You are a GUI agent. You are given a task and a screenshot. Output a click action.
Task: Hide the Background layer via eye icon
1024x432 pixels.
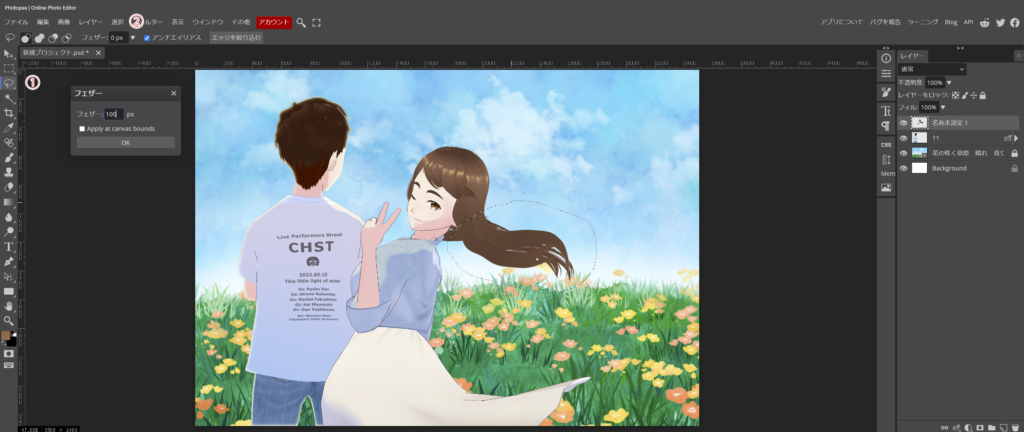(x=904, y=168)
